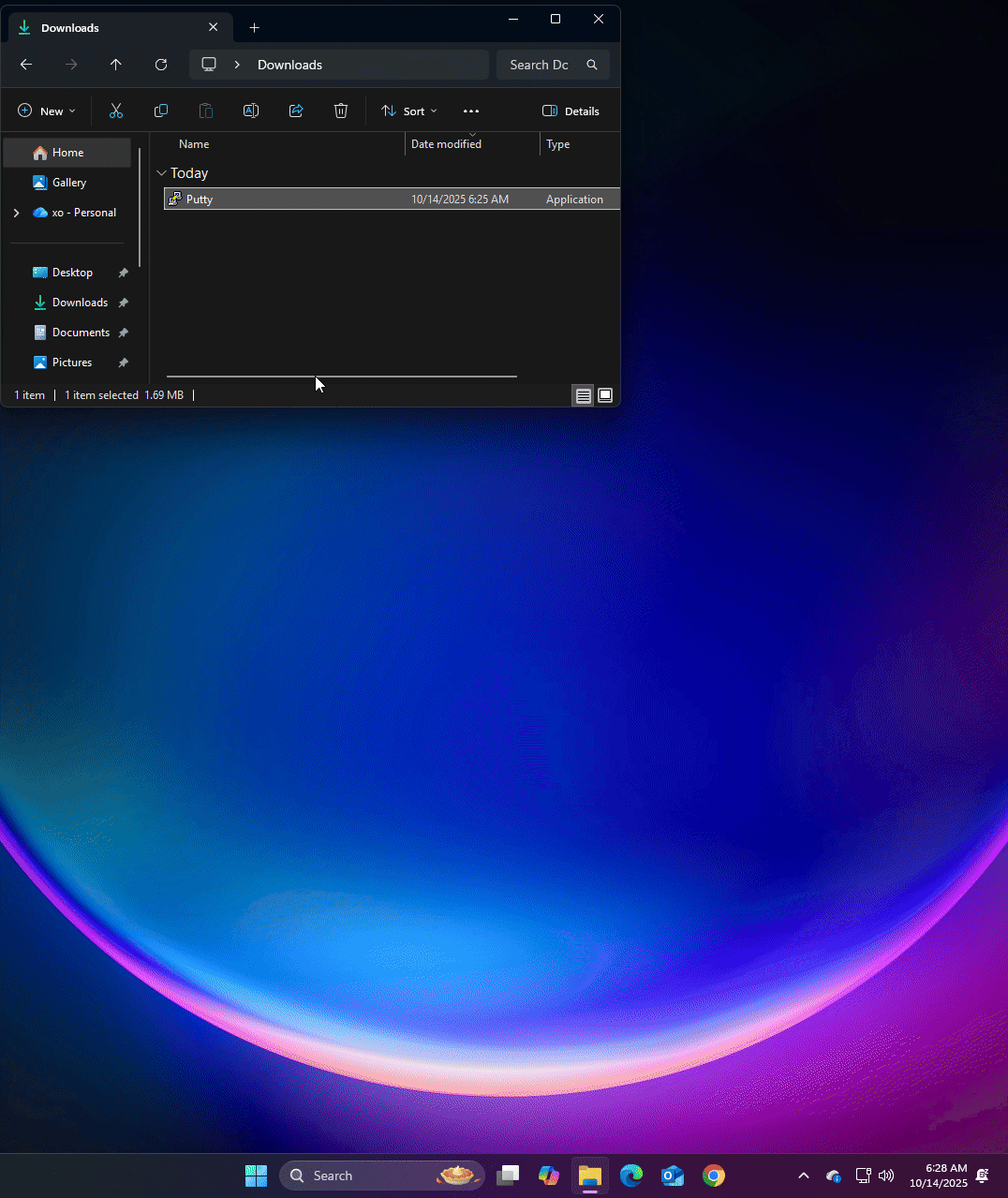Viewport: 1008px width, 1198px height.
Task: Click the Search Downloads input box
Action: coord(553,65)
